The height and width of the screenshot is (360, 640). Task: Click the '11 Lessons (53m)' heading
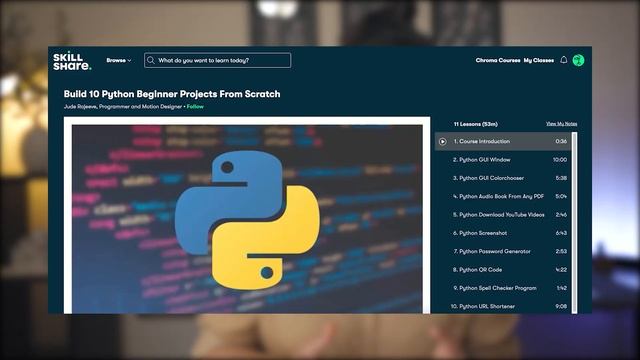click(x=476, y=124)
